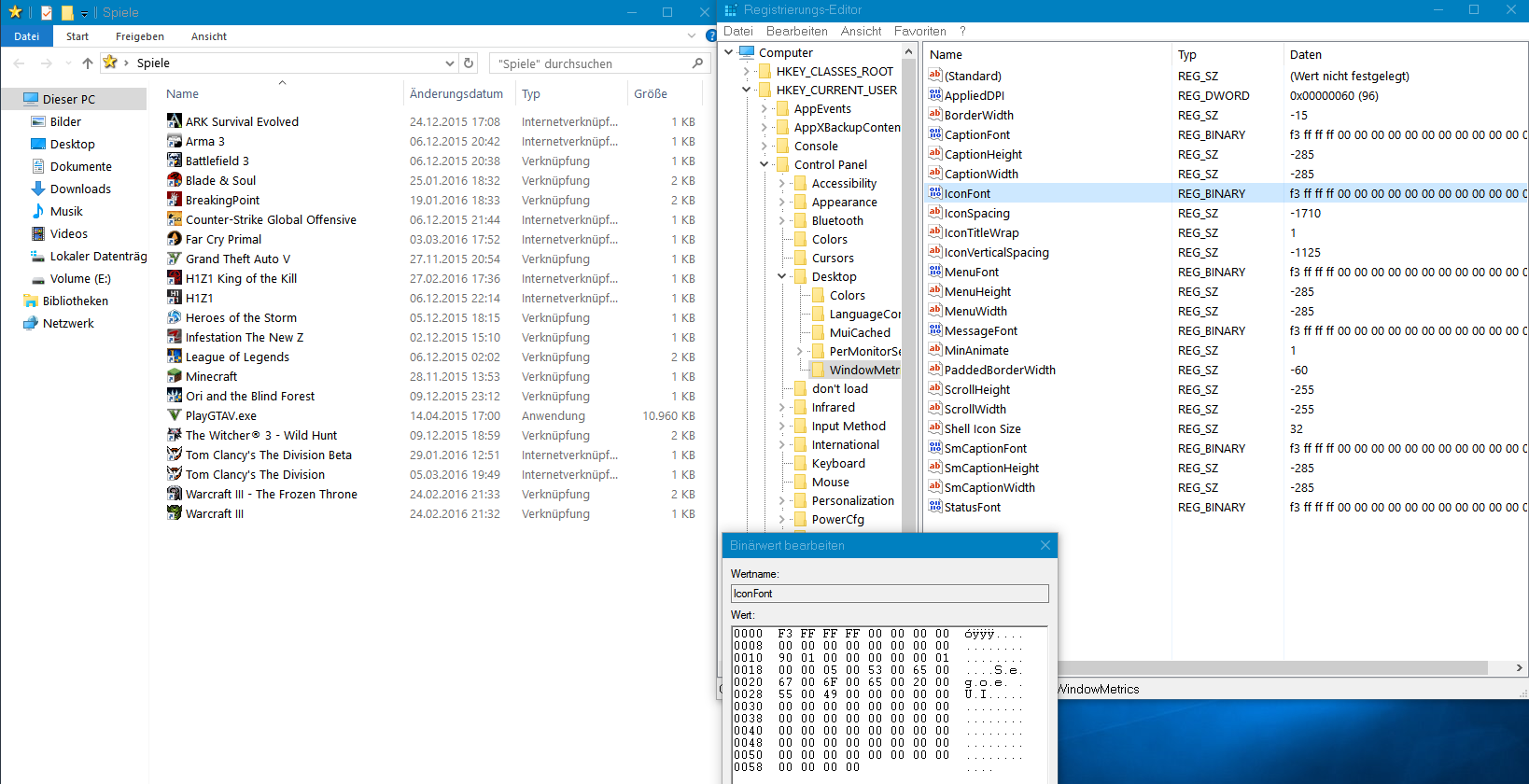Select the AppliedDPI value icon in registry
The image size is (1529, 784).
(935, 94)
